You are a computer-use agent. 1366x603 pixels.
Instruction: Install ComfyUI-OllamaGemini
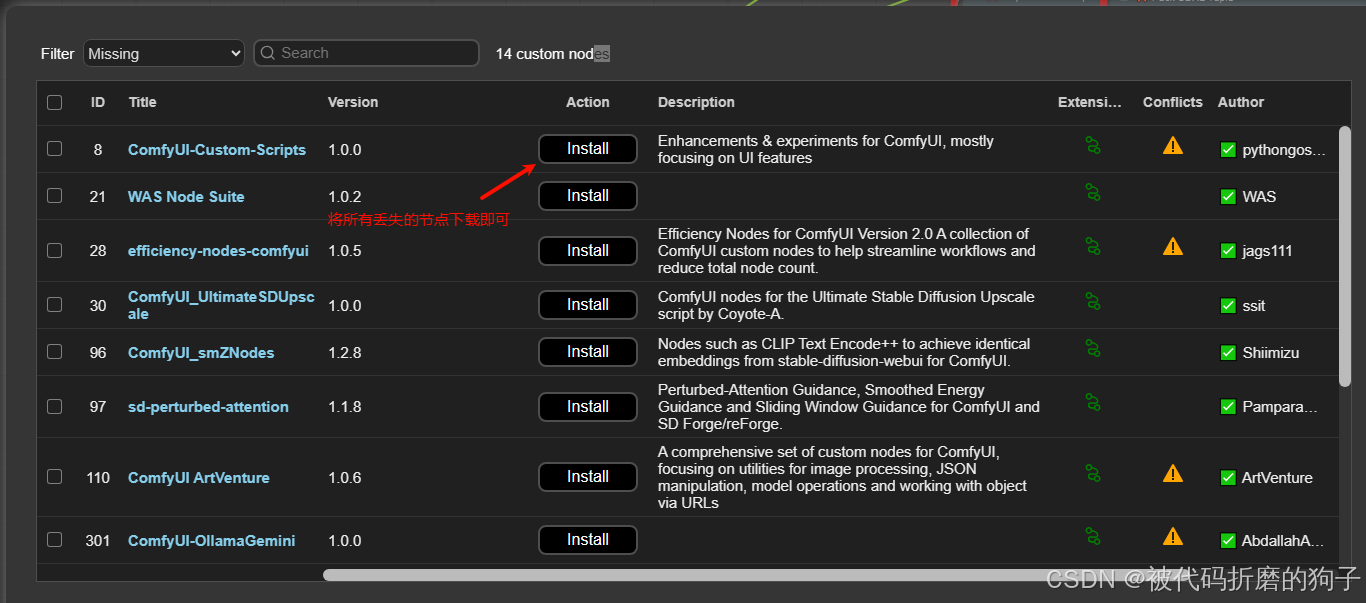coord(588,540)
